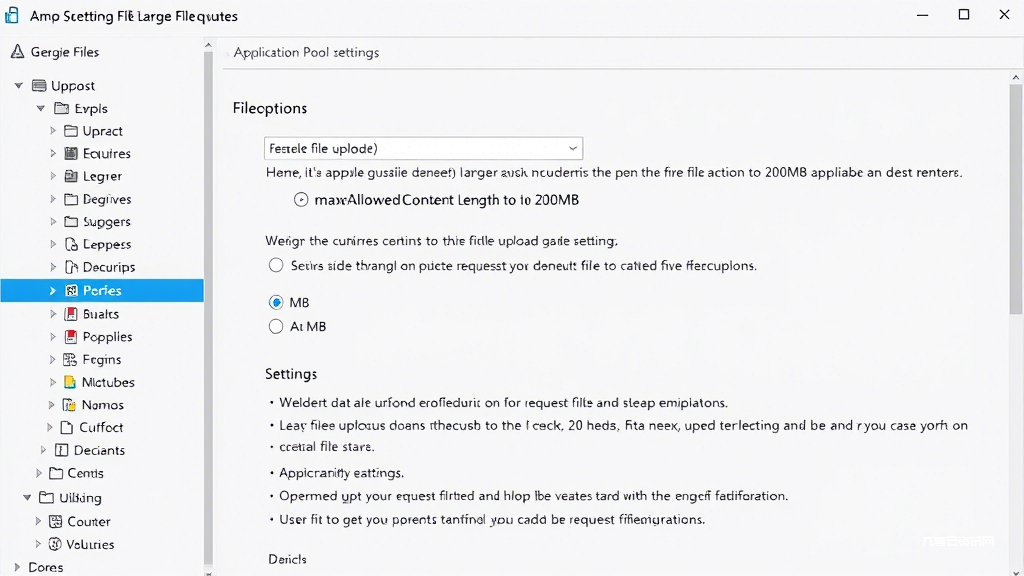Screen dimensions: 1024x576
Task: Click the Counter icon under Uliking
Action: [x=56, y=521]
